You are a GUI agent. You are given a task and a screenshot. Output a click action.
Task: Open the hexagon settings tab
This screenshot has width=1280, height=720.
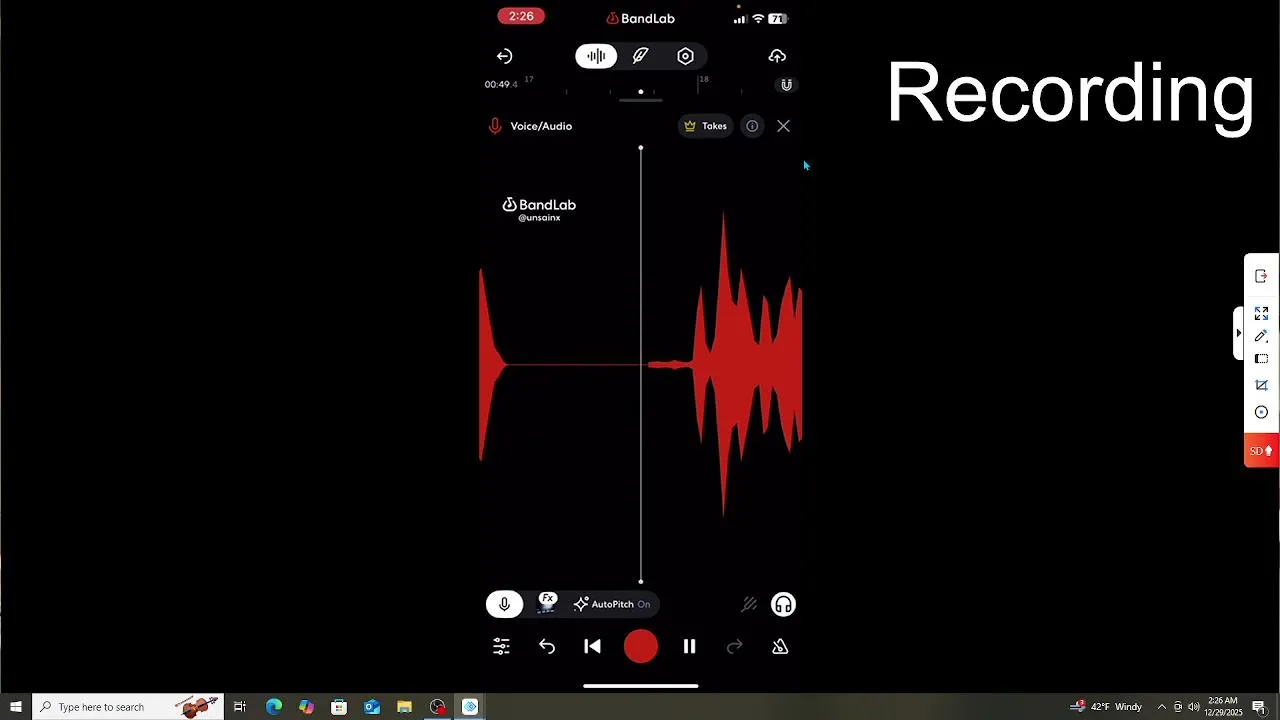point(685,57)
